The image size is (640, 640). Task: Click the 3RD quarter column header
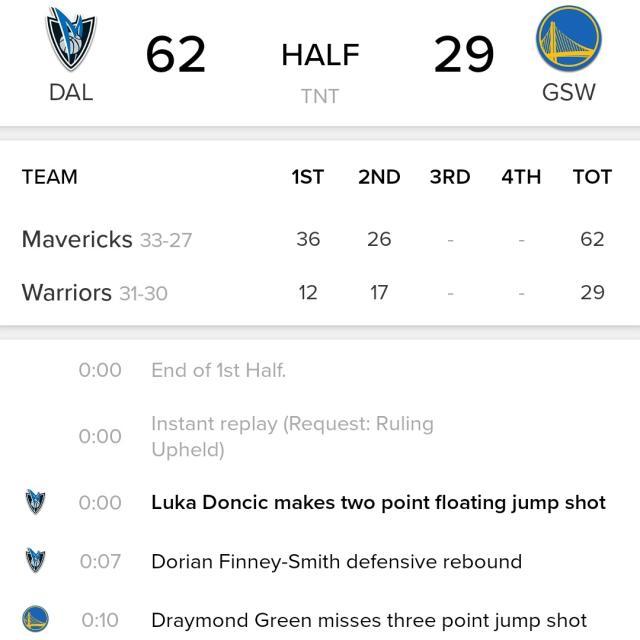click(450, 177)
